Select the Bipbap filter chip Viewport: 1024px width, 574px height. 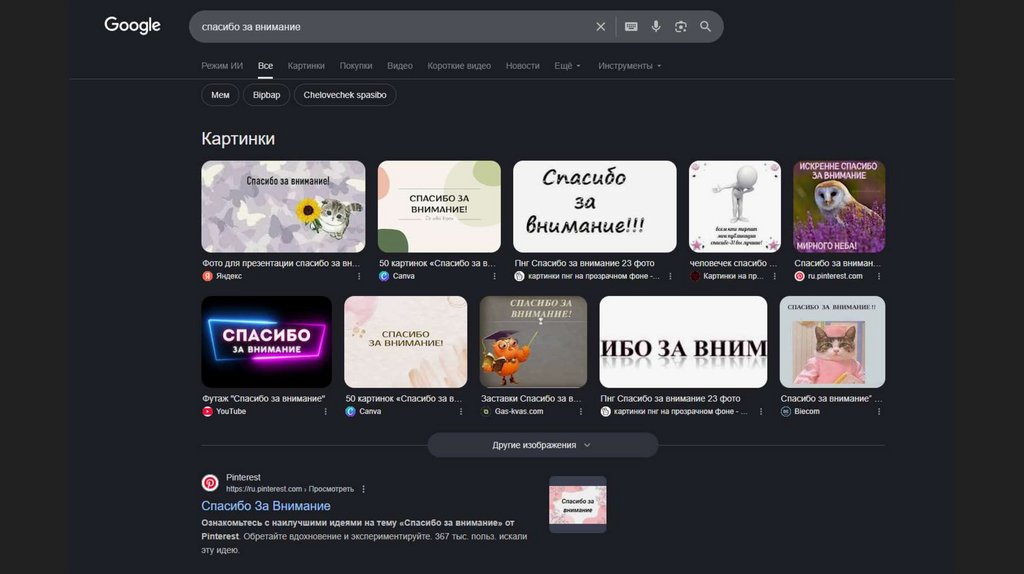pyautogui.click(x=266, y=95)
